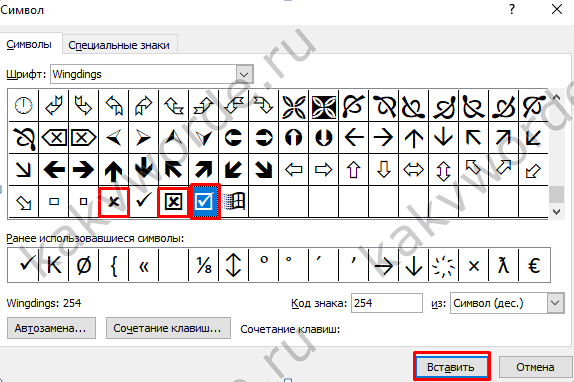Pick the euro sign from recent symbols
The width and height of the screenshot is (574, 382).
click(x=534, y=265)
